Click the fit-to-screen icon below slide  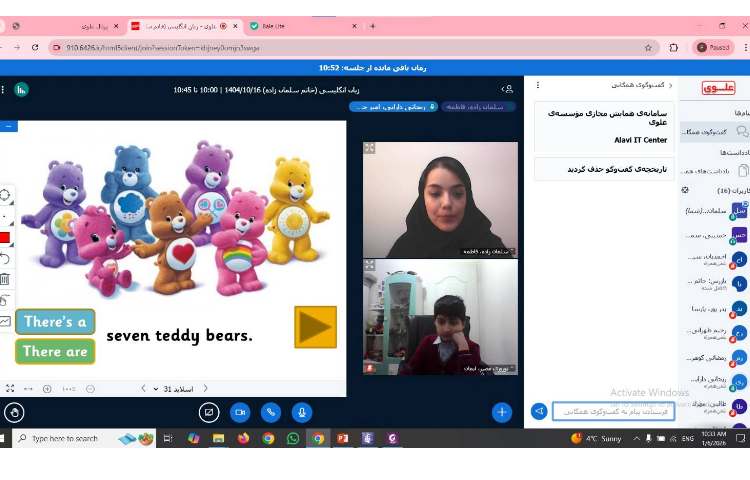(x=10, y=388)
